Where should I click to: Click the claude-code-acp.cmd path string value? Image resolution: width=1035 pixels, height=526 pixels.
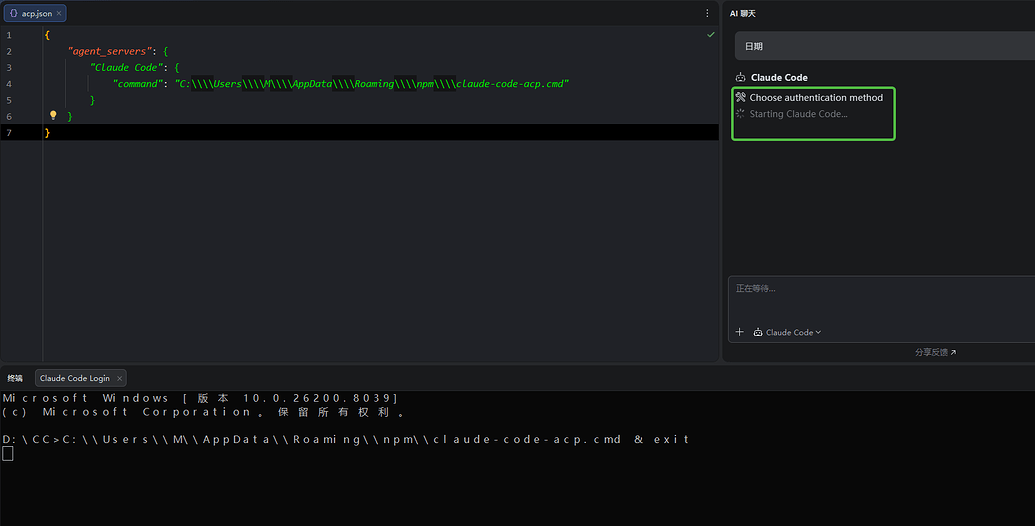372,84
